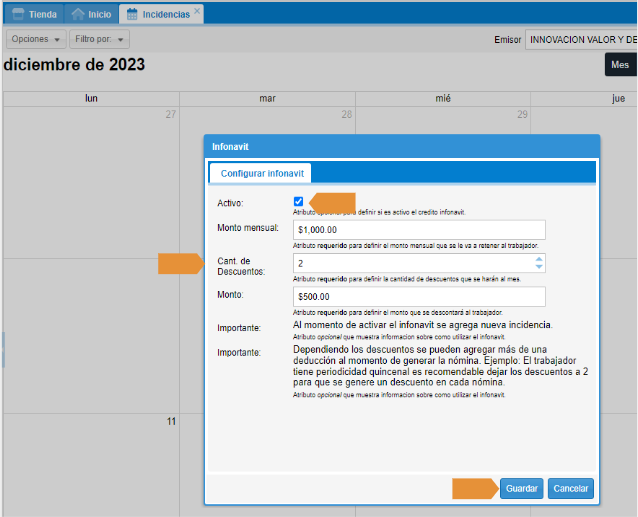Go to the Inicio tab
Image resolution: width=638 pixels, height=517 pixels.
click(x=91, y=14)
